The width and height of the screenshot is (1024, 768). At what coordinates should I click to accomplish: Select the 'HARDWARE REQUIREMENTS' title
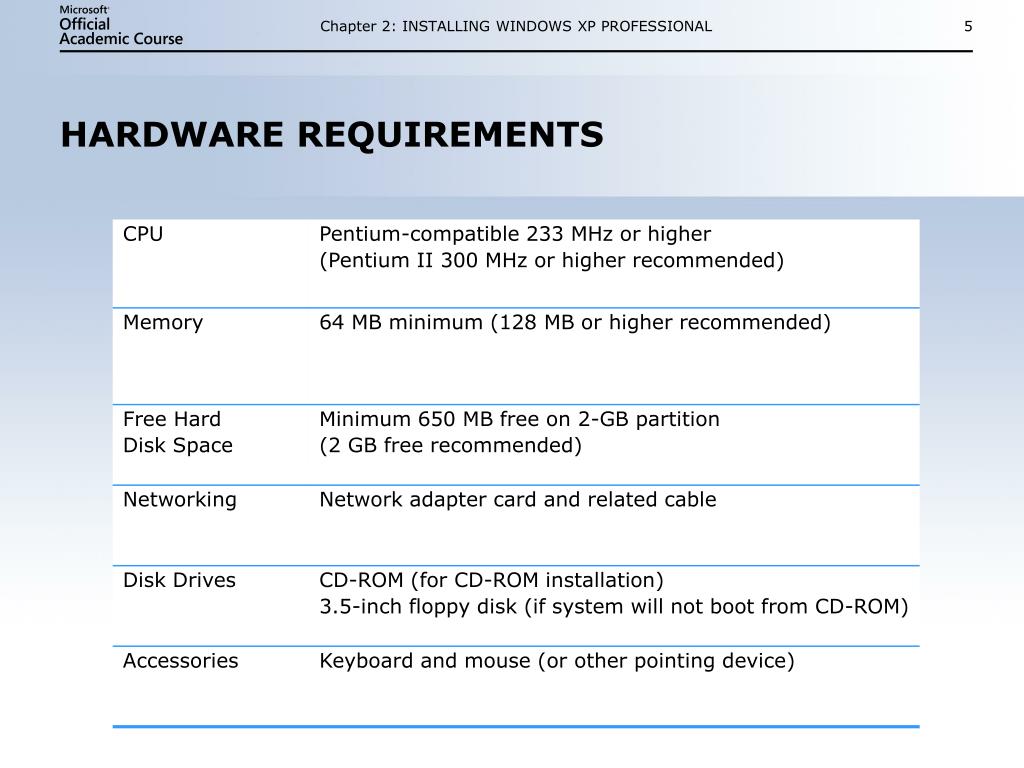pos(332,135)
